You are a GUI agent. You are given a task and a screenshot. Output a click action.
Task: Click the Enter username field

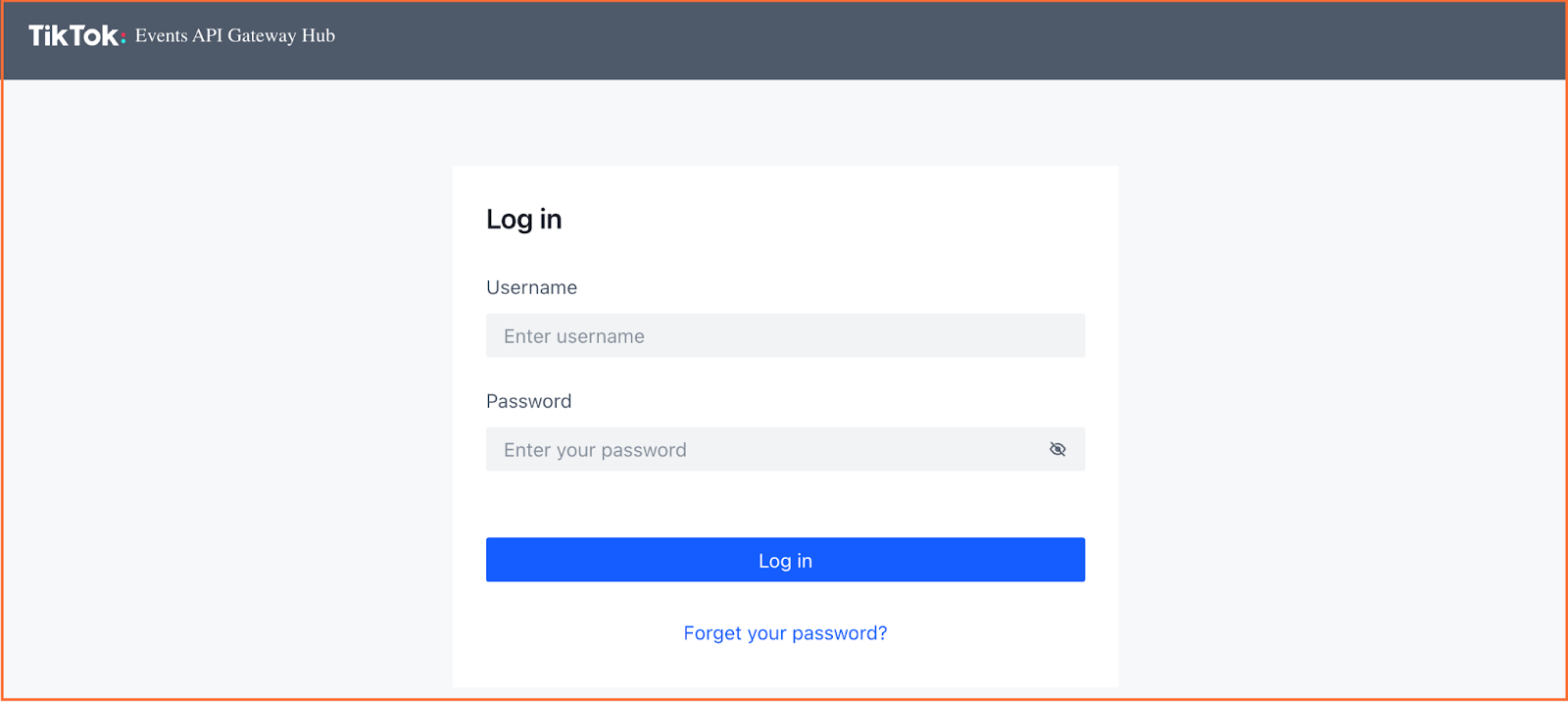coord(785,335)
